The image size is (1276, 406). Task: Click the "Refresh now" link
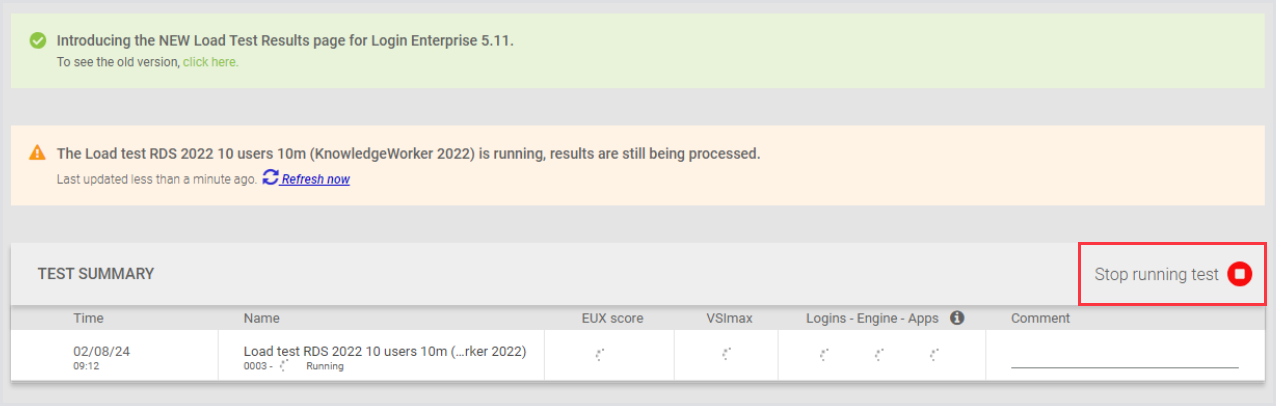click(x=315, y=180)
